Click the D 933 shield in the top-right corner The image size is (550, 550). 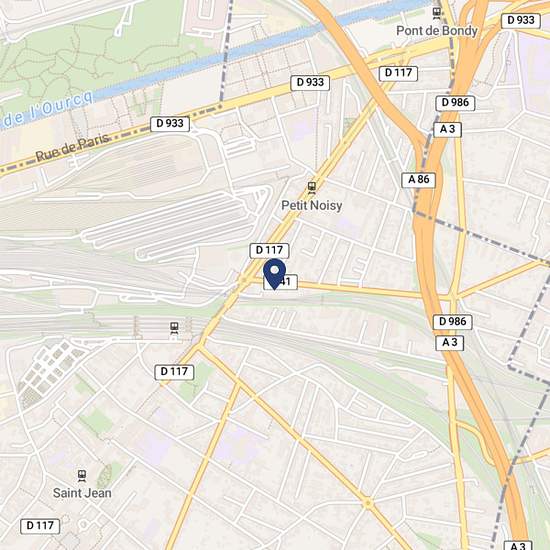click(x=521, y=21)
